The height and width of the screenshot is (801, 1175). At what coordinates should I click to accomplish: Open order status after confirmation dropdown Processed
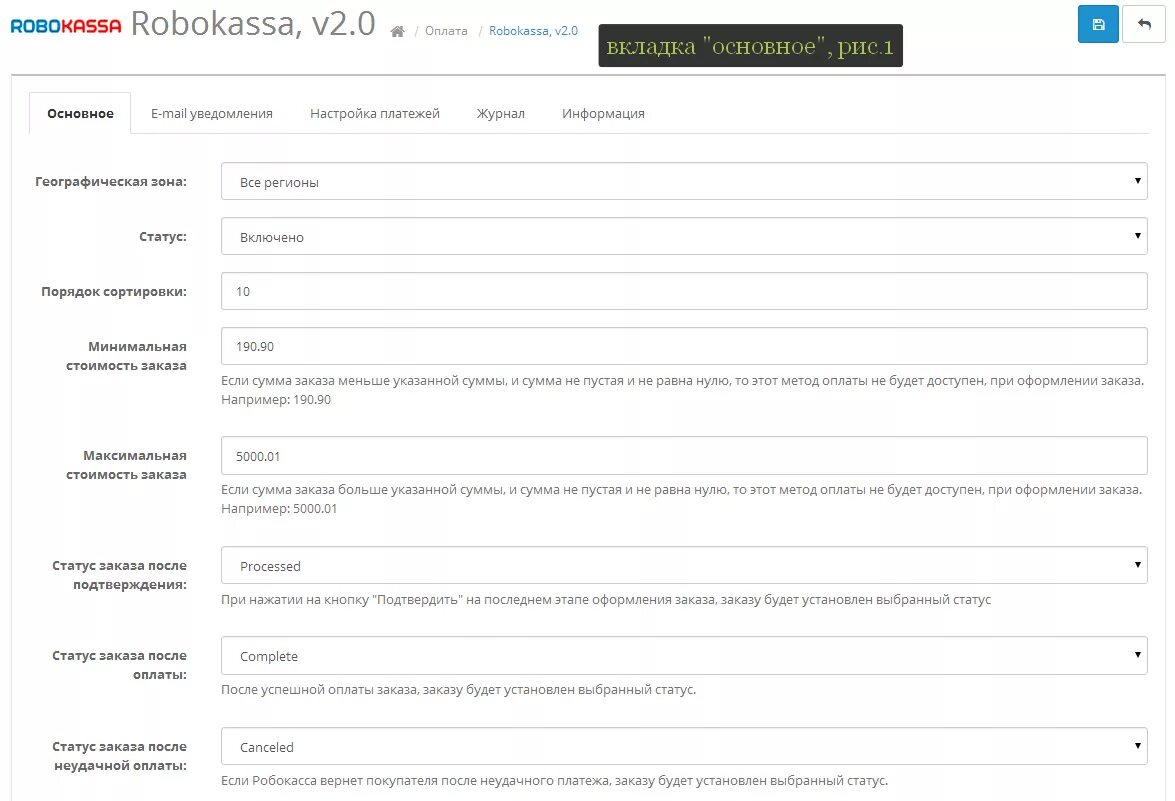[684, 566]
